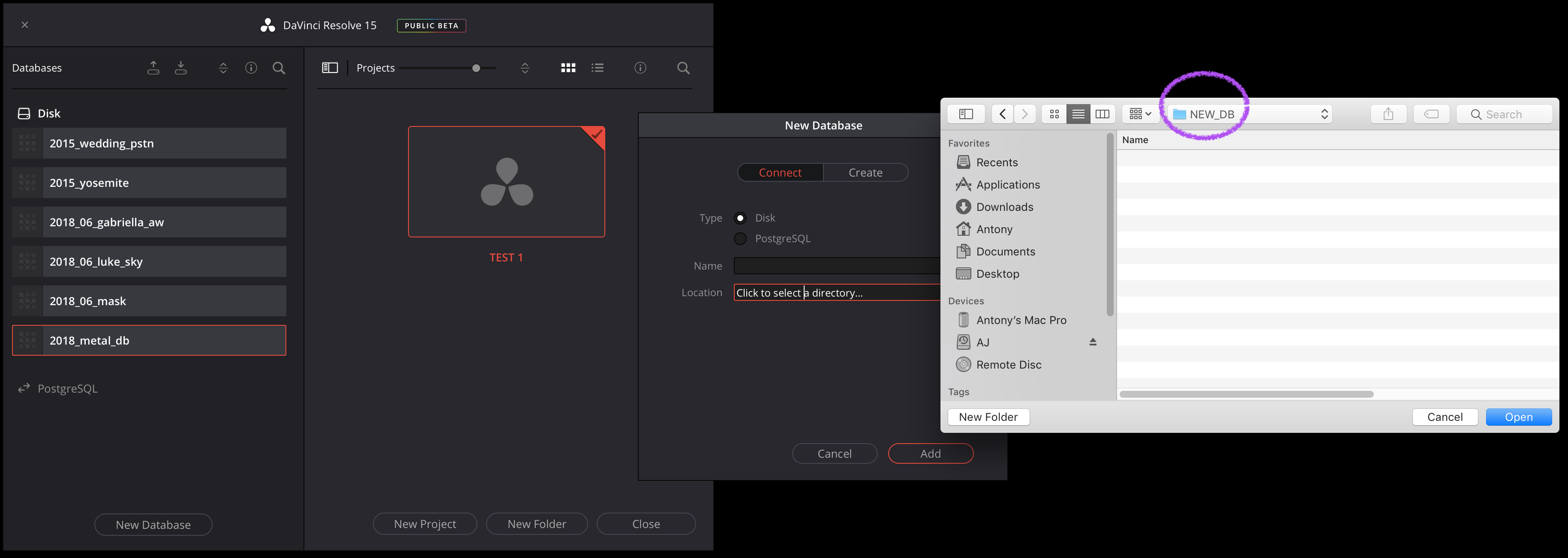
Task: Click the Share icon in file dialog
Action: [x=1388, y=114]
